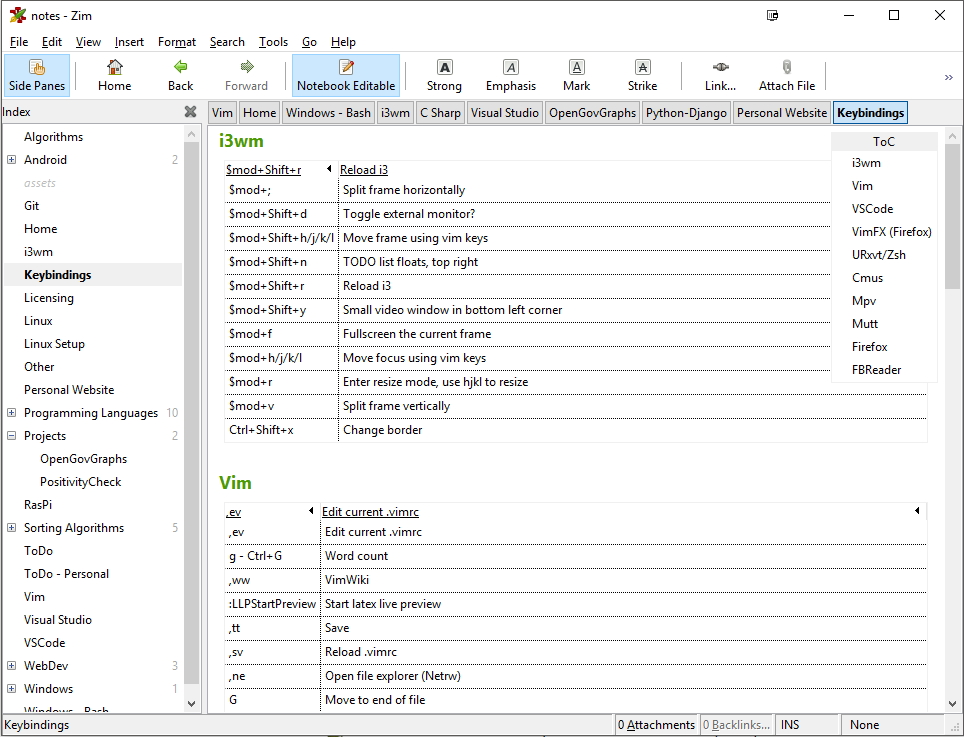Close the Index side pane
The image size is (964, 737).
[x=190, y=112]
